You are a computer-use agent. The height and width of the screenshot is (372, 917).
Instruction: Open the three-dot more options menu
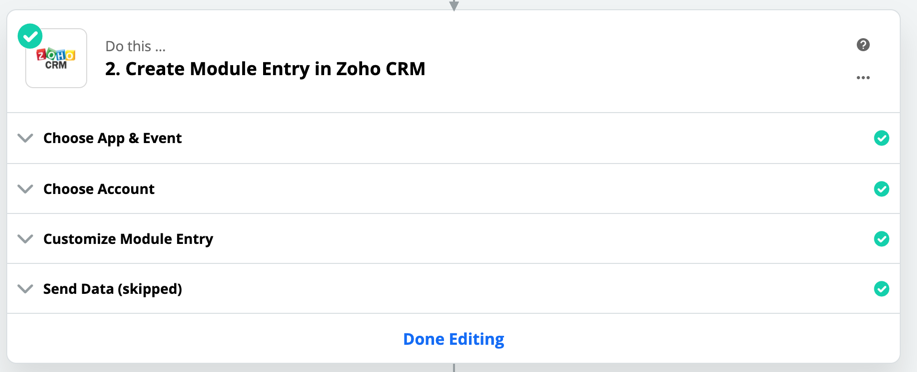tap(863, 78)
